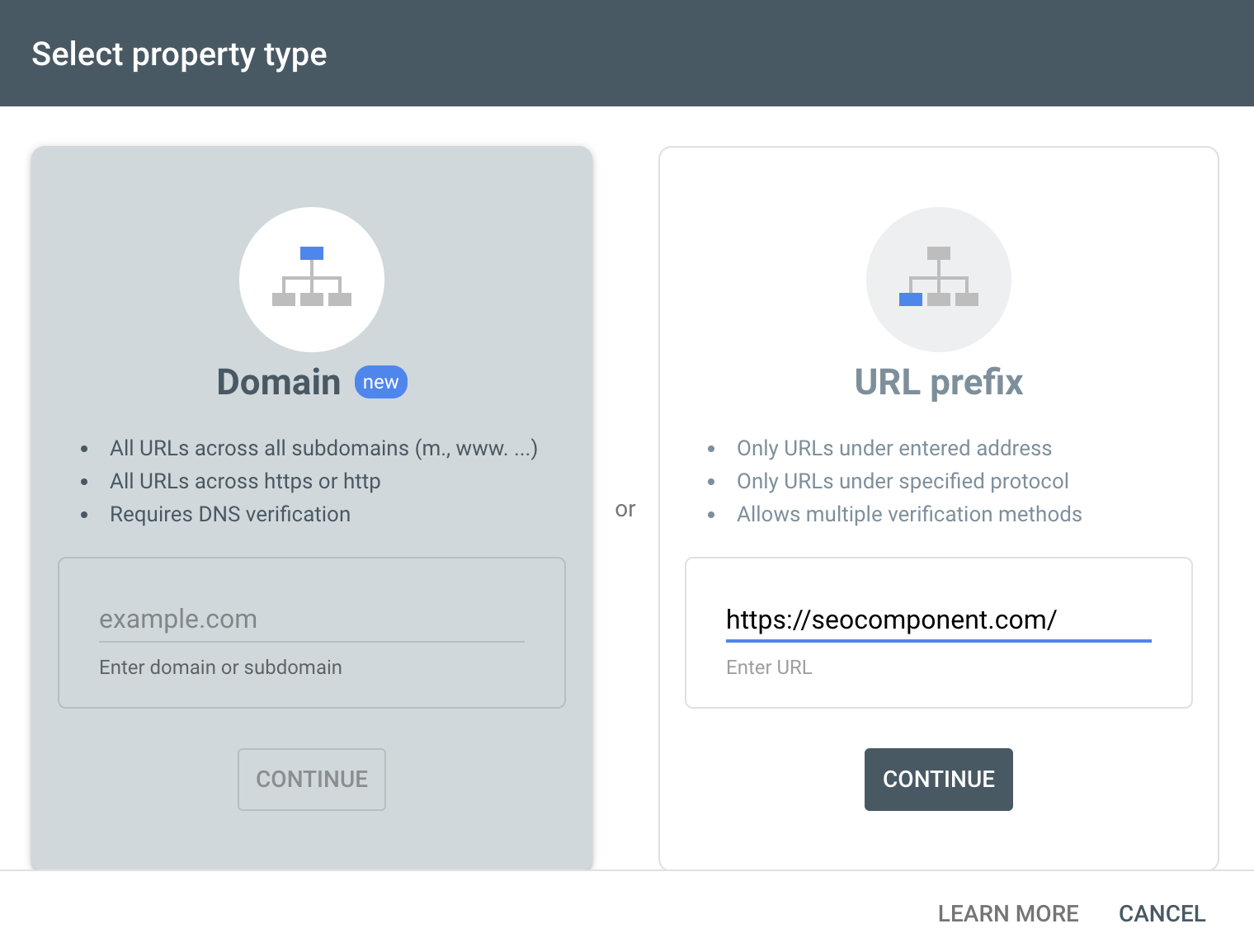Click the 'Enter domain or subdomain' helper text
Image resolution: width=1254 pixels, height=952 pixels.
click(220, 667)
